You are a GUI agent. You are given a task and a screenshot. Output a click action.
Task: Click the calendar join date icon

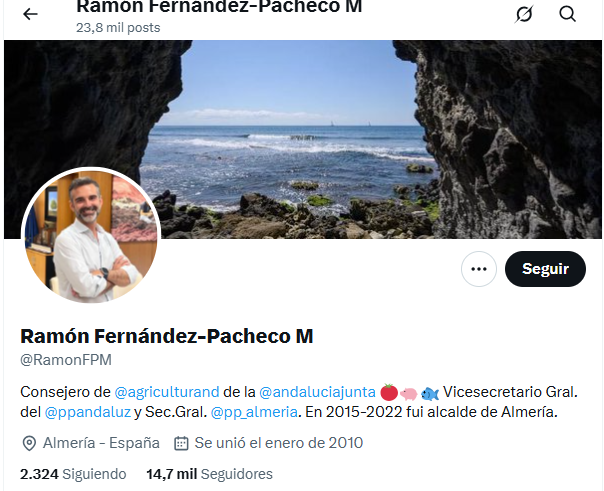pos(181,443)
